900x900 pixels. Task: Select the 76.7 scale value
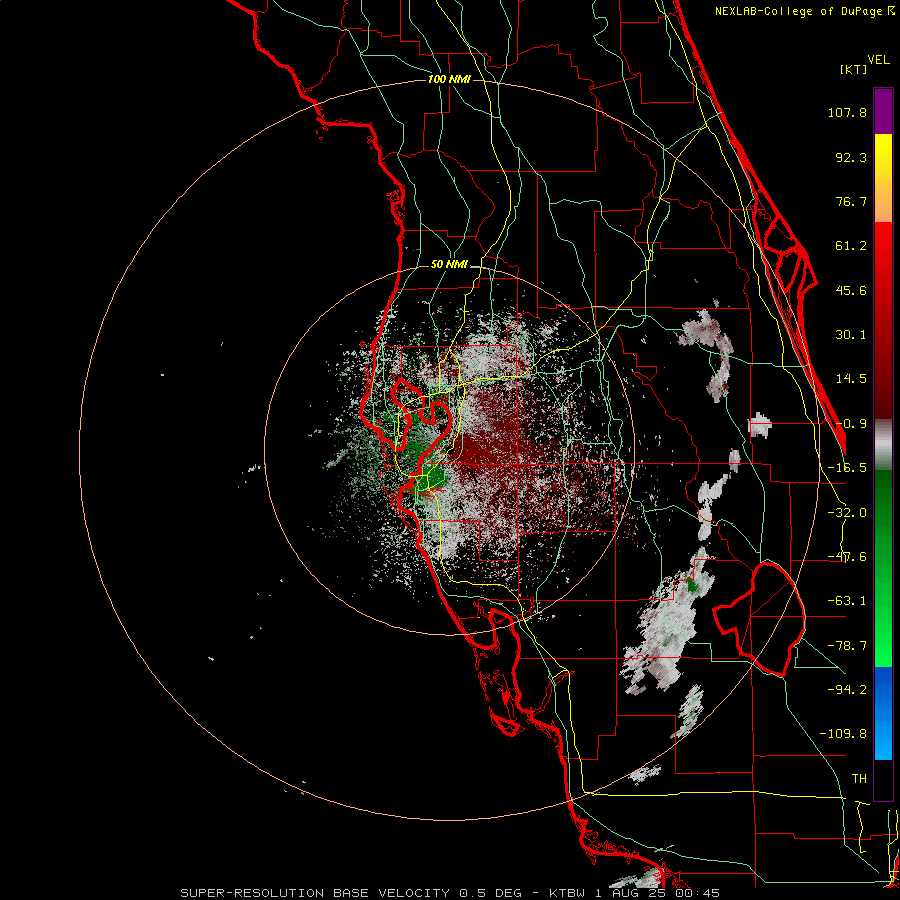pos(851,201)
